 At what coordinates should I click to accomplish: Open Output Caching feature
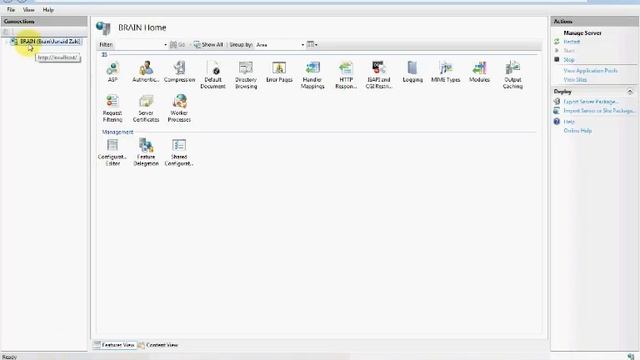[x=513, y=75]
